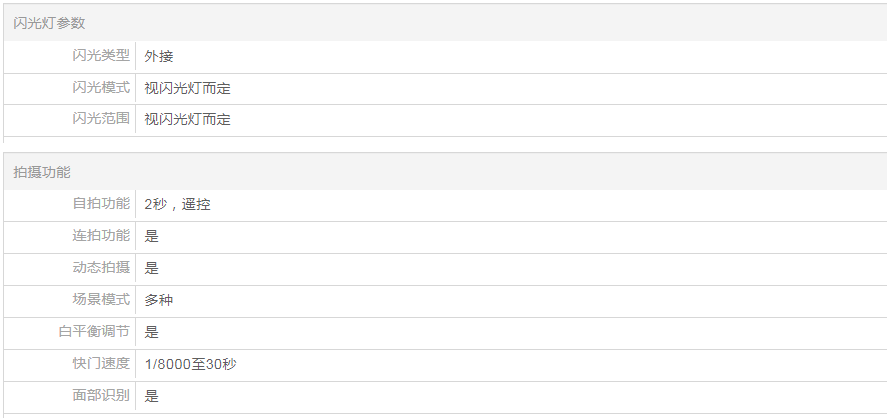Select the 快门速度 row label
This screenshot has width=890, height=418.
[x=101, y=364]
